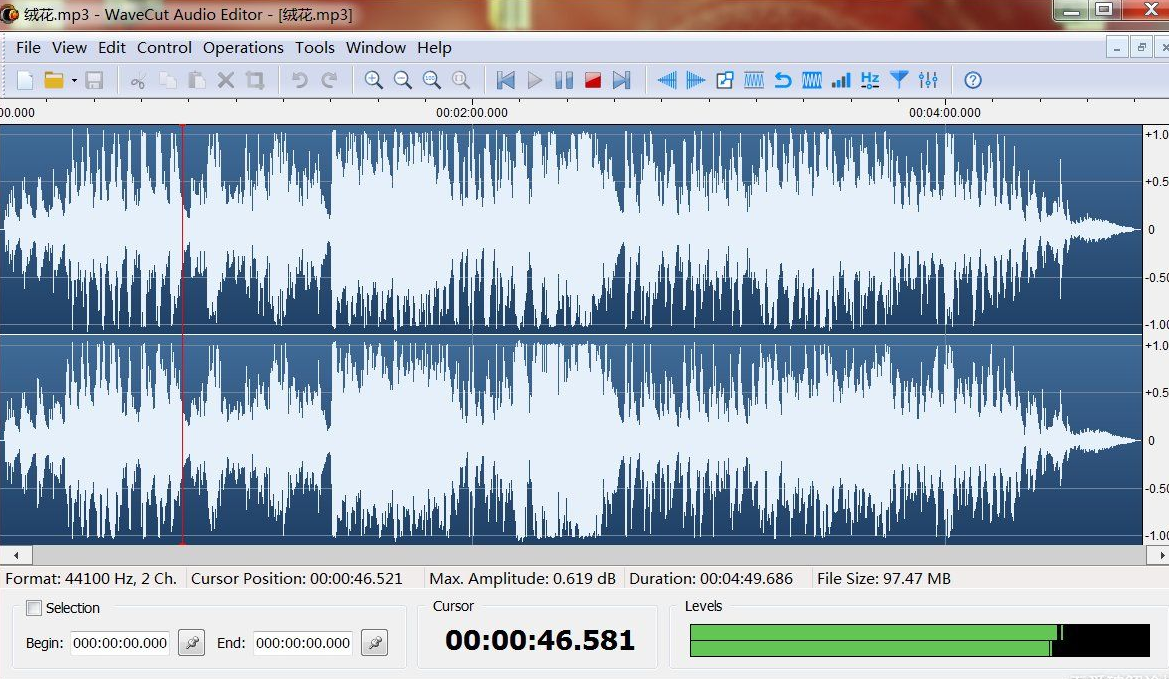Open the Help menu
The height and width of the screenshot is (679, 1169).
tap(434, 48)
